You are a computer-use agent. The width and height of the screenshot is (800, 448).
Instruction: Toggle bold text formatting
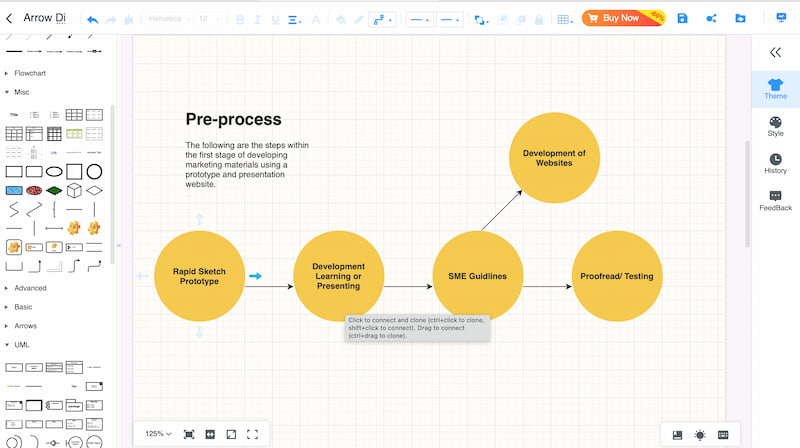click(240, 18)
